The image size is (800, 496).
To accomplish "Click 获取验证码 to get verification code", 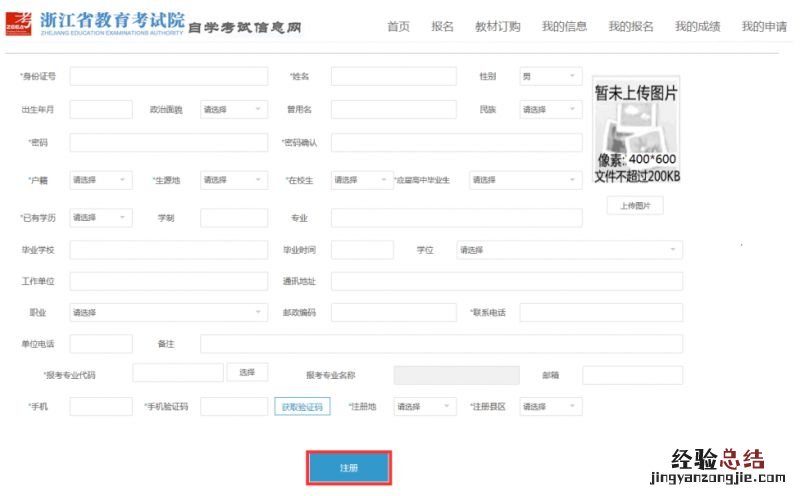I will tap(301, 407).
